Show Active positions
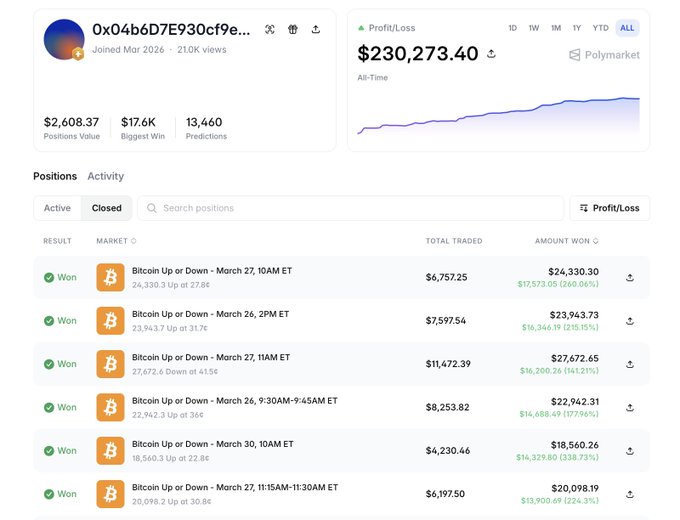Viewport: 680px width, 520px height. click(x=57, y=208)
